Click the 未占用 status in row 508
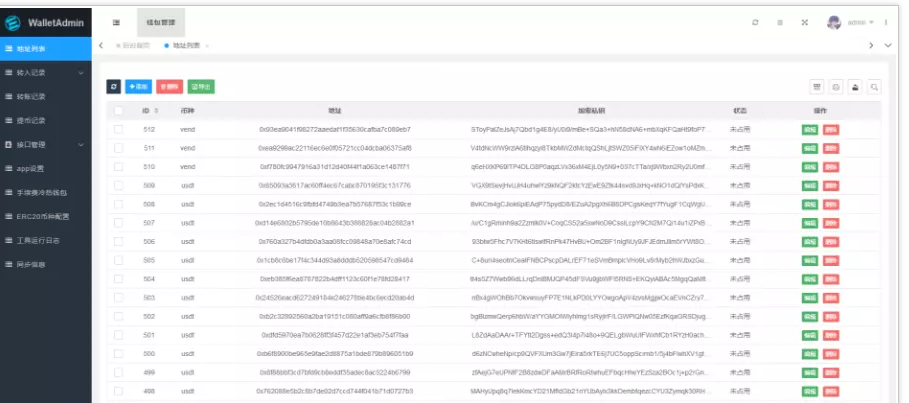The image size is (909, 403). [739, 204]
